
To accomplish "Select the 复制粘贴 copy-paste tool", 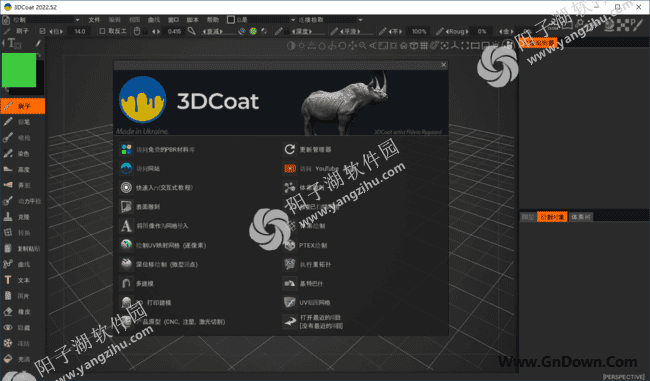I will pos(23,248).
